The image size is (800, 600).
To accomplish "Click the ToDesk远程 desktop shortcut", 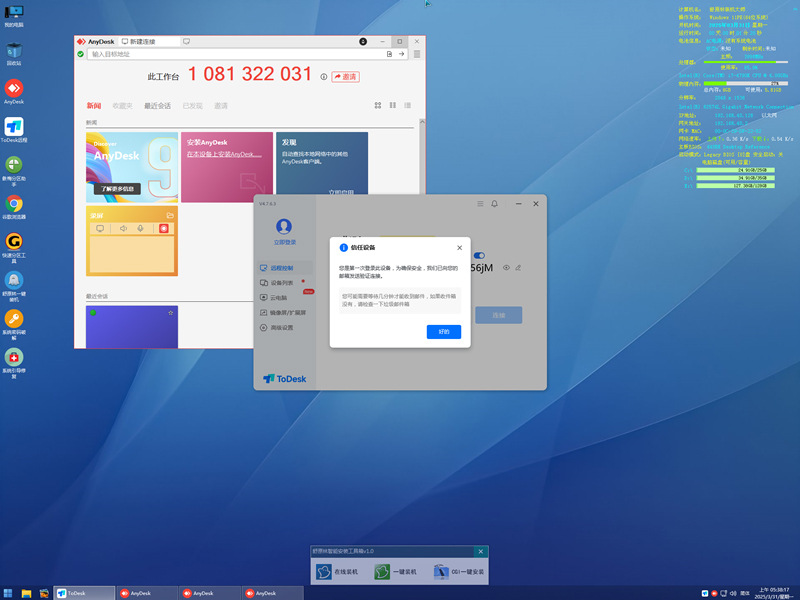I will [14, 130].
